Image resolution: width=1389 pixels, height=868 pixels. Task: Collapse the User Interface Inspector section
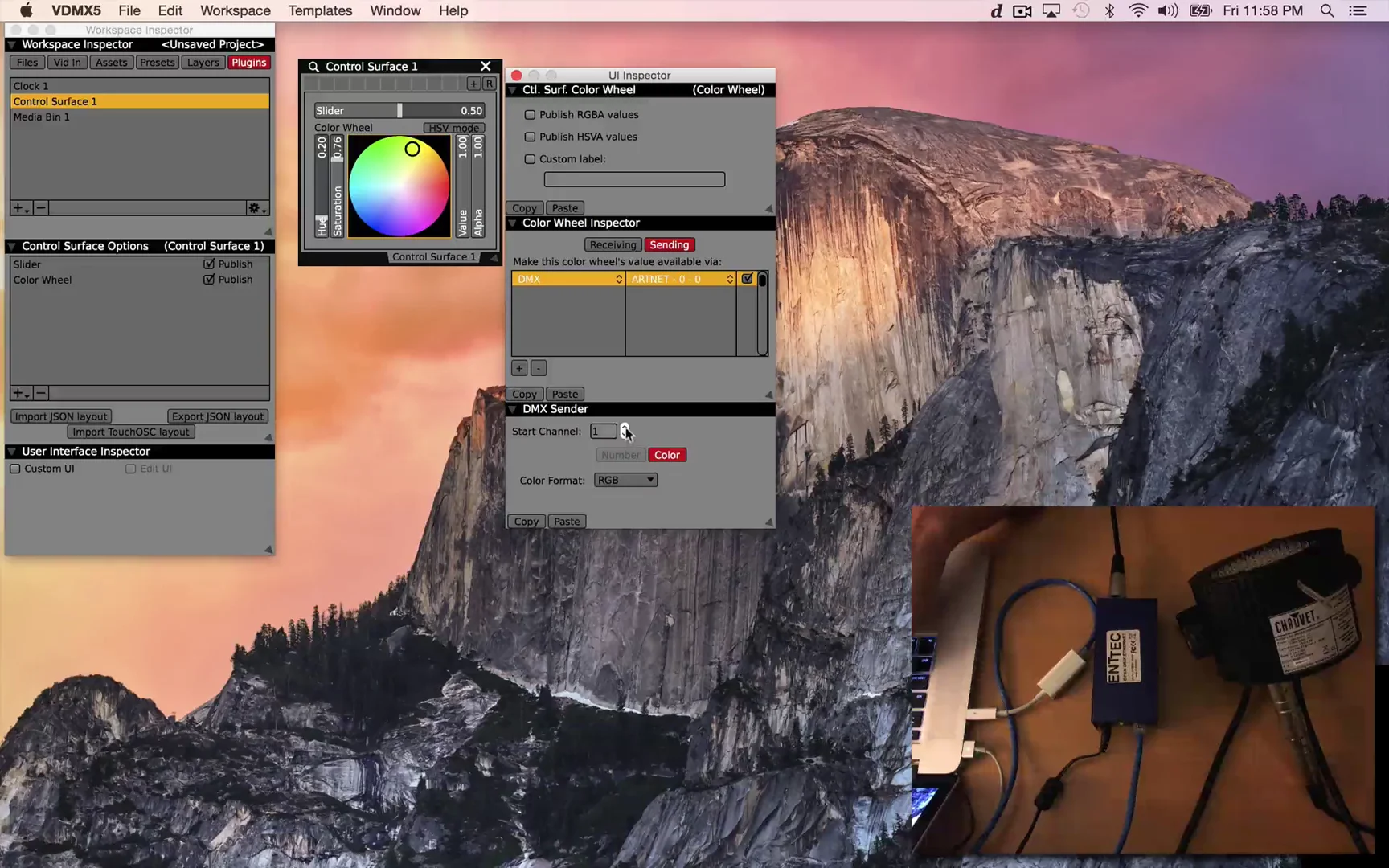12,452
